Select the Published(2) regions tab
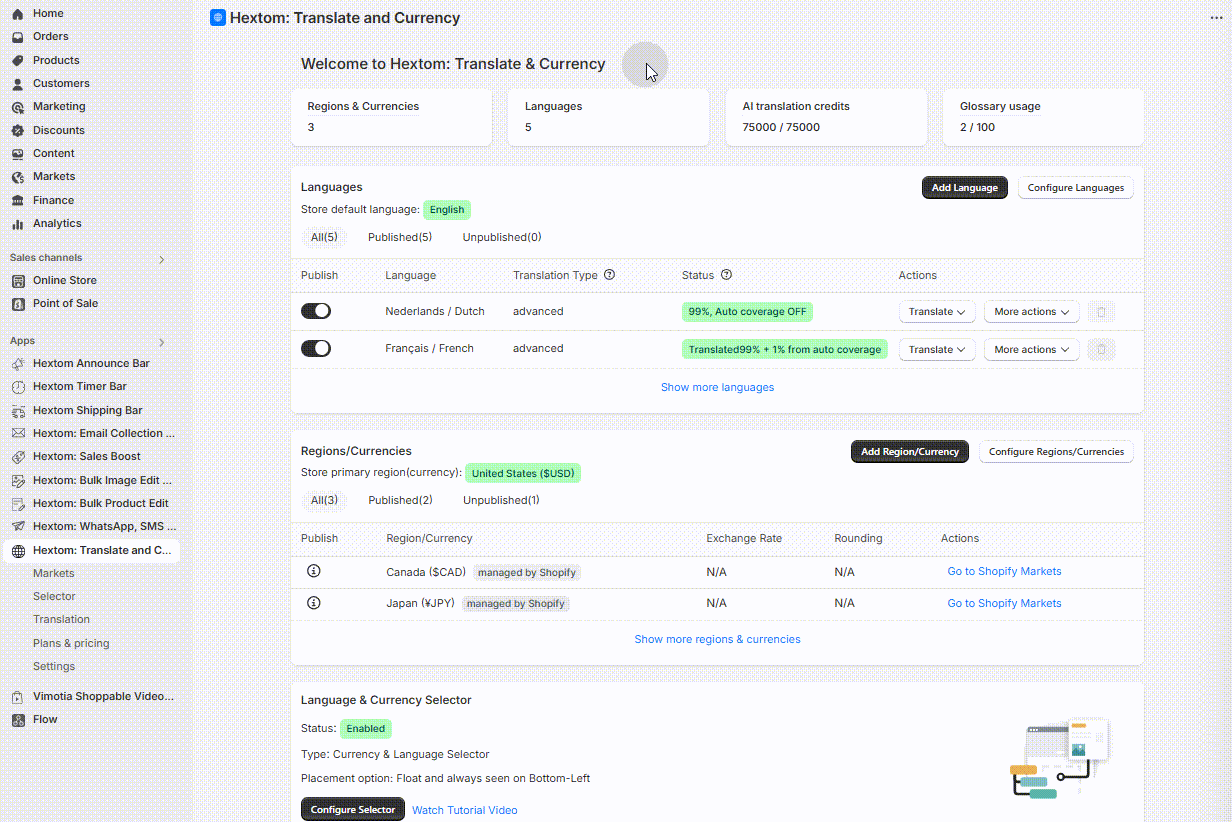The height and width of the screenshot is (822, 1232). 400,500
